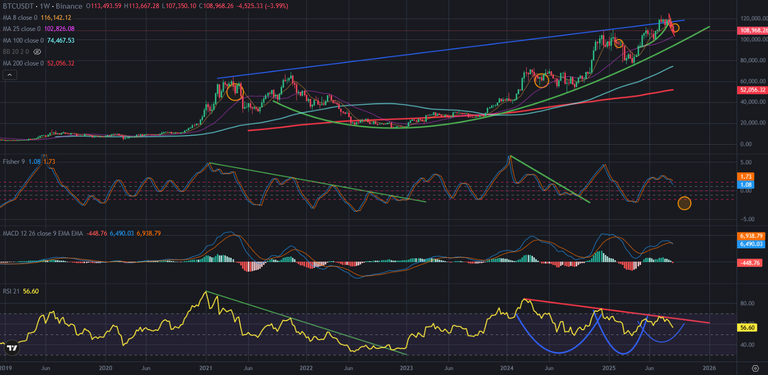Click the 2026 label on time axis
This screenshot has height=375, width=768.
(x=709, y=367)
